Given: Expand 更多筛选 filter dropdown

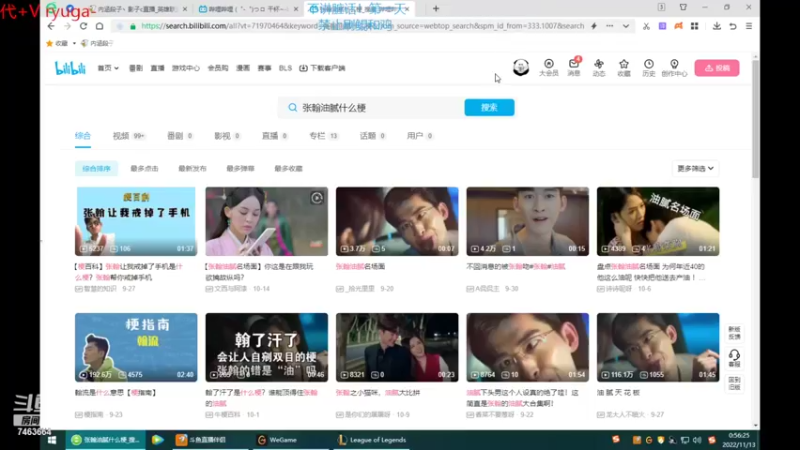Looking at the screenshot, I should pos(695,168).
